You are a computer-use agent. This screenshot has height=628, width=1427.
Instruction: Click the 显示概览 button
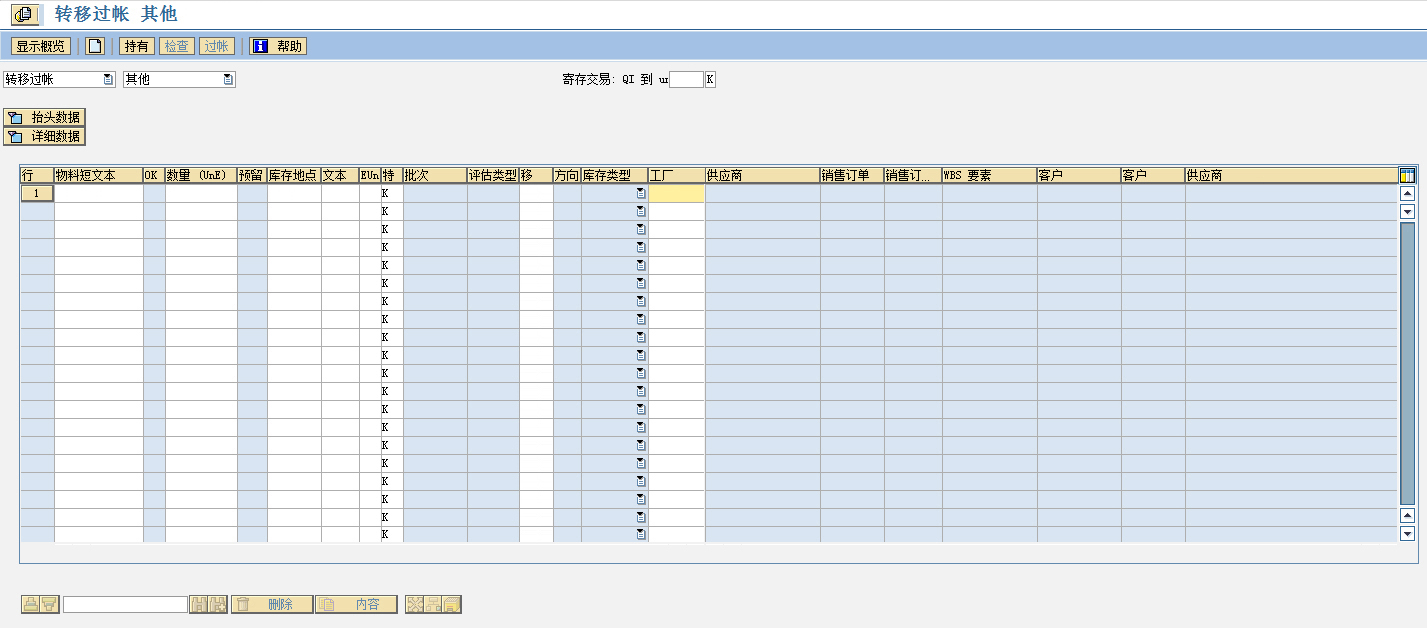[41, 46]
